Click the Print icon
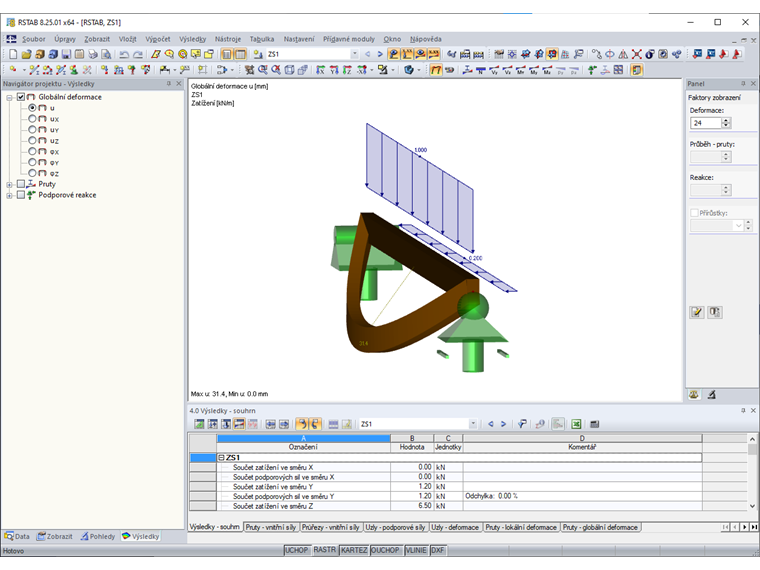760x570 pixels. [x=93, y=54]
